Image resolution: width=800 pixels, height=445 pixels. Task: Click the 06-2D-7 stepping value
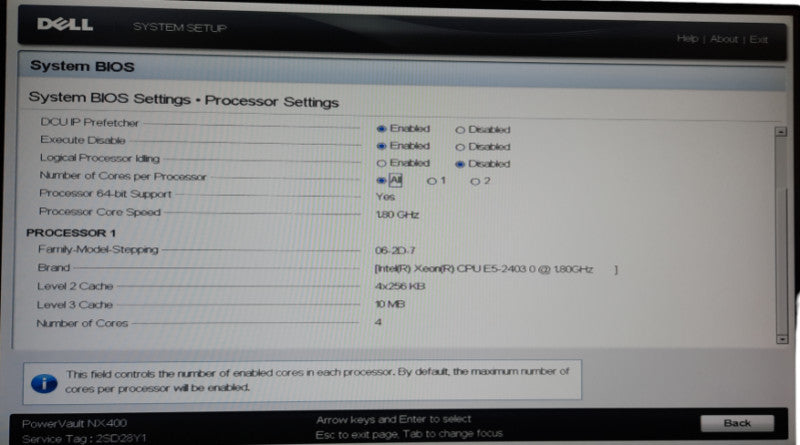tap(395, 251)
